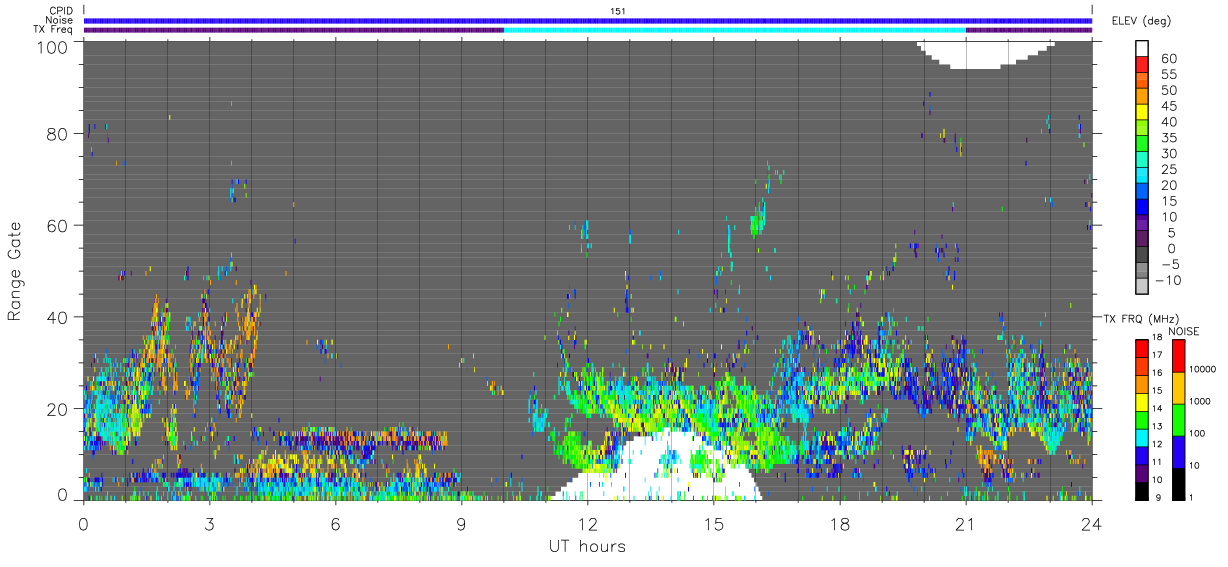This screenshot has width=1228, height=567.
Task: Pick blue NOISE segment between 10 and 100
Action: point(1178,452)
